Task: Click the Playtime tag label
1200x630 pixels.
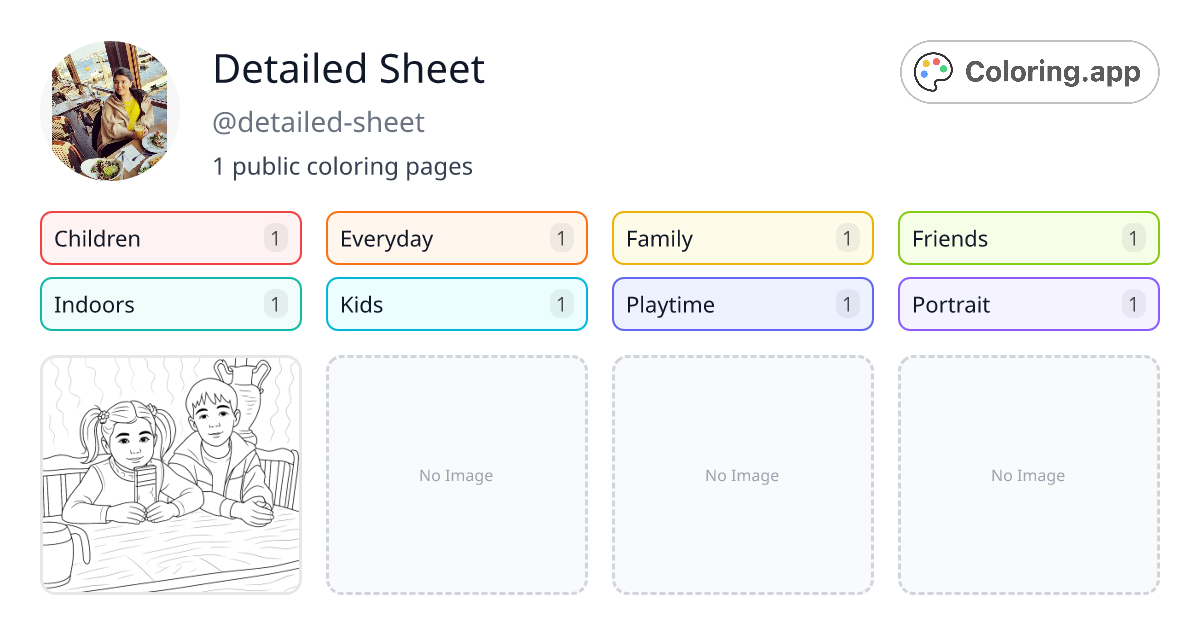Action: coord(669,304)
